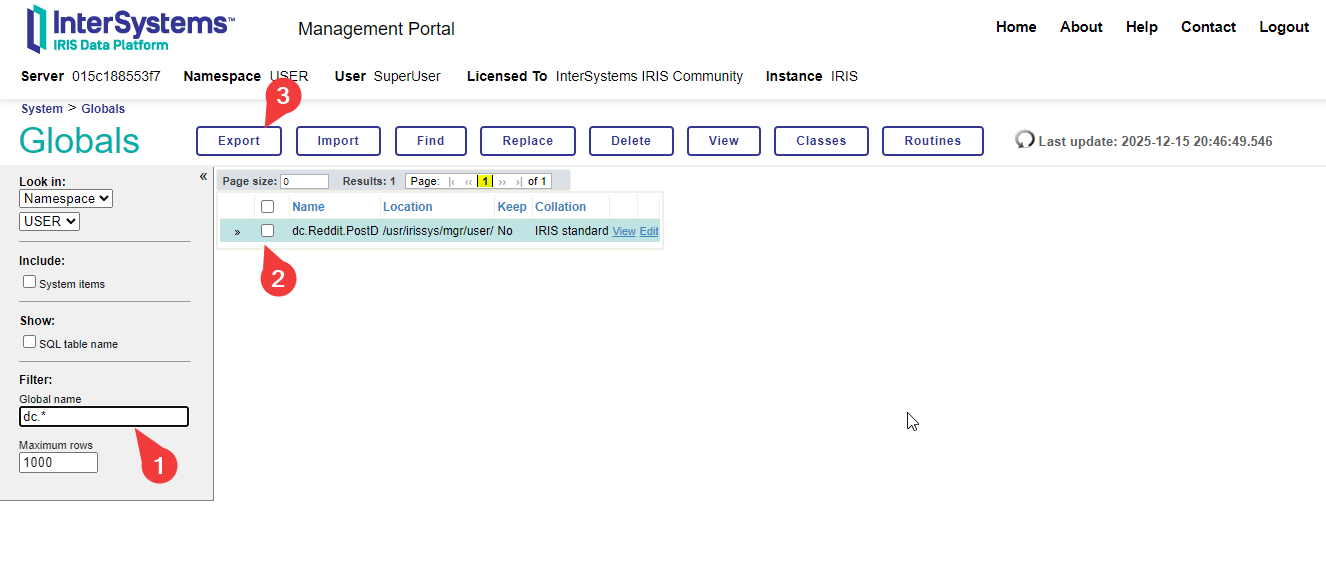Screen dimensions: 1326x566
Task: Open the View link for dc.Reddit.PostD
Action: coord(624,232)
